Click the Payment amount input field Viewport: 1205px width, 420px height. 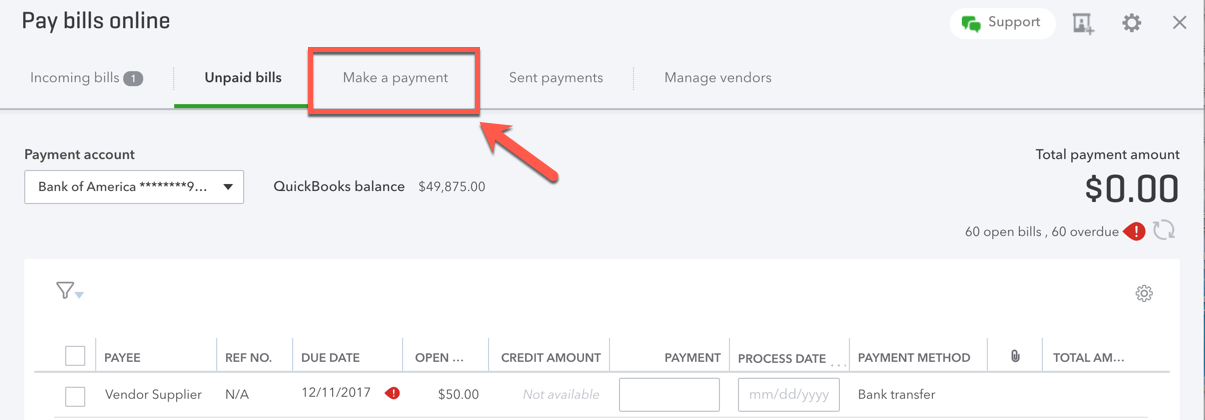[x=669, y=395]
